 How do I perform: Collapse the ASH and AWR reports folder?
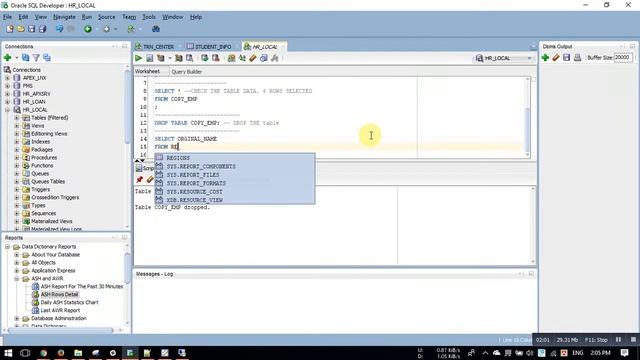click(x=17, y=279)
